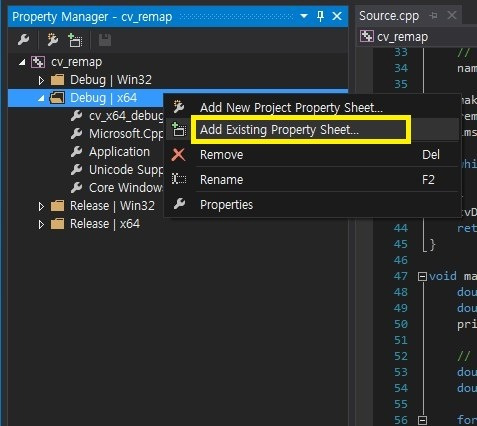Click the Application sheet wrench icon
The height and width of the screenshot is (426, 477).
tap(77, 152)
